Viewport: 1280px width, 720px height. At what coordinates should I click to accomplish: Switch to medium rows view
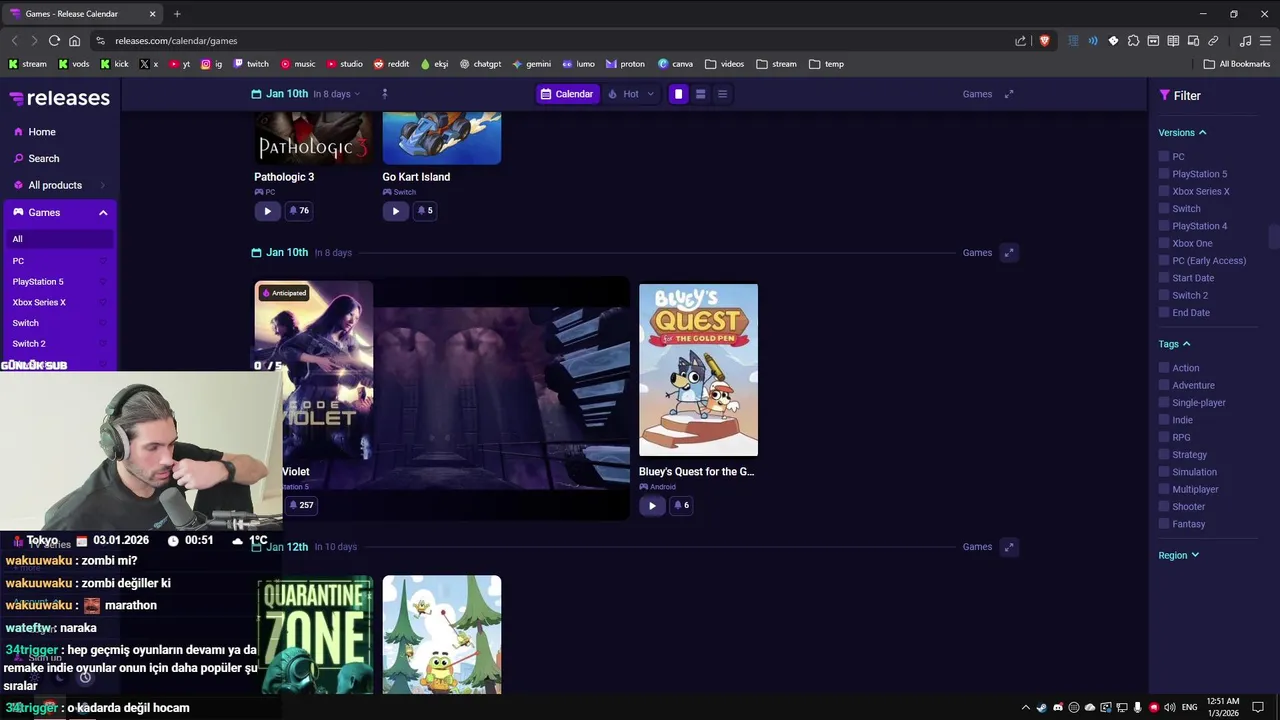700,94
